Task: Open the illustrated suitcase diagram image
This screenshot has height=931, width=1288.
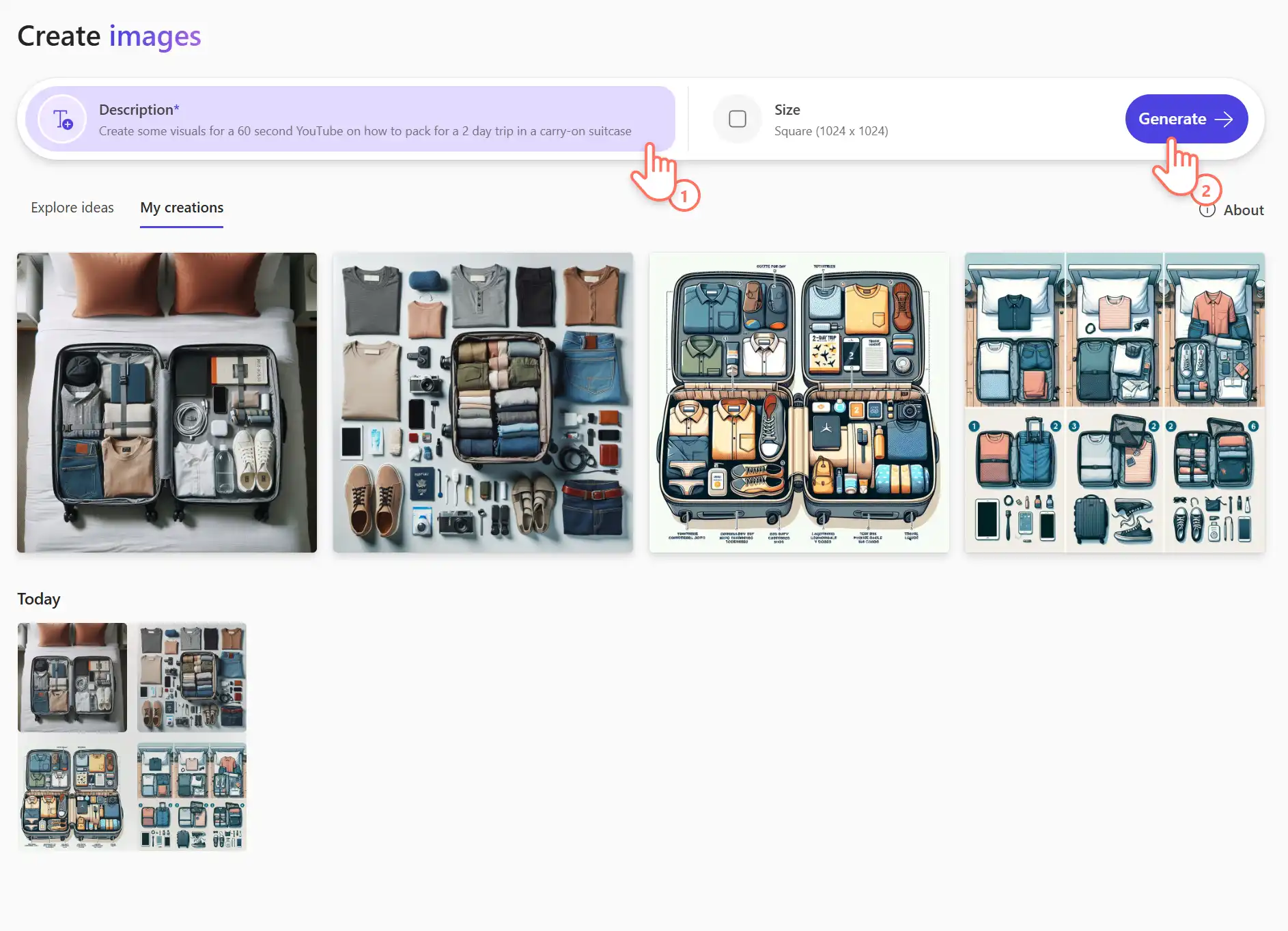Action: tap(799, 402)
